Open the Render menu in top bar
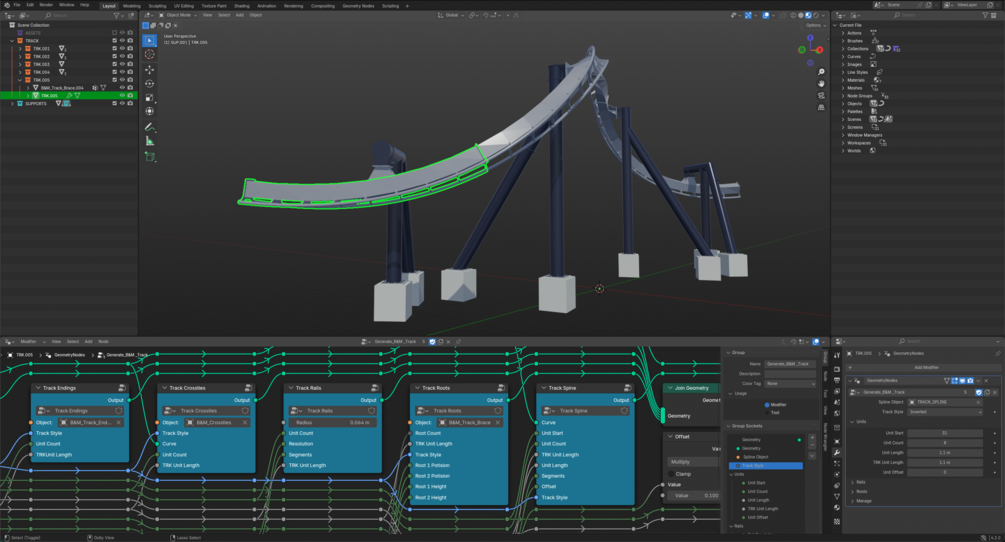The height and width of the screenshot is (542, 1005). pos(46,5)
